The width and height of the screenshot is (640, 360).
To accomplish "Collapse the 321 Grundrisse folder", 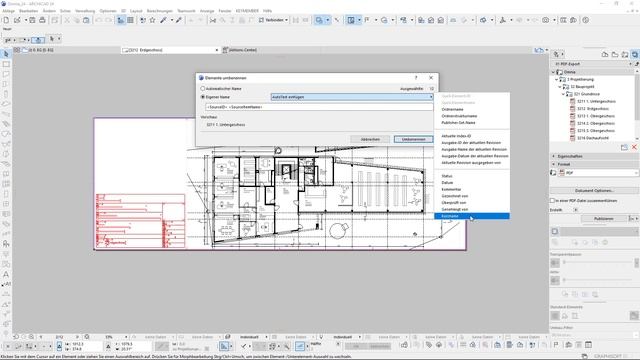I will 564,94.
